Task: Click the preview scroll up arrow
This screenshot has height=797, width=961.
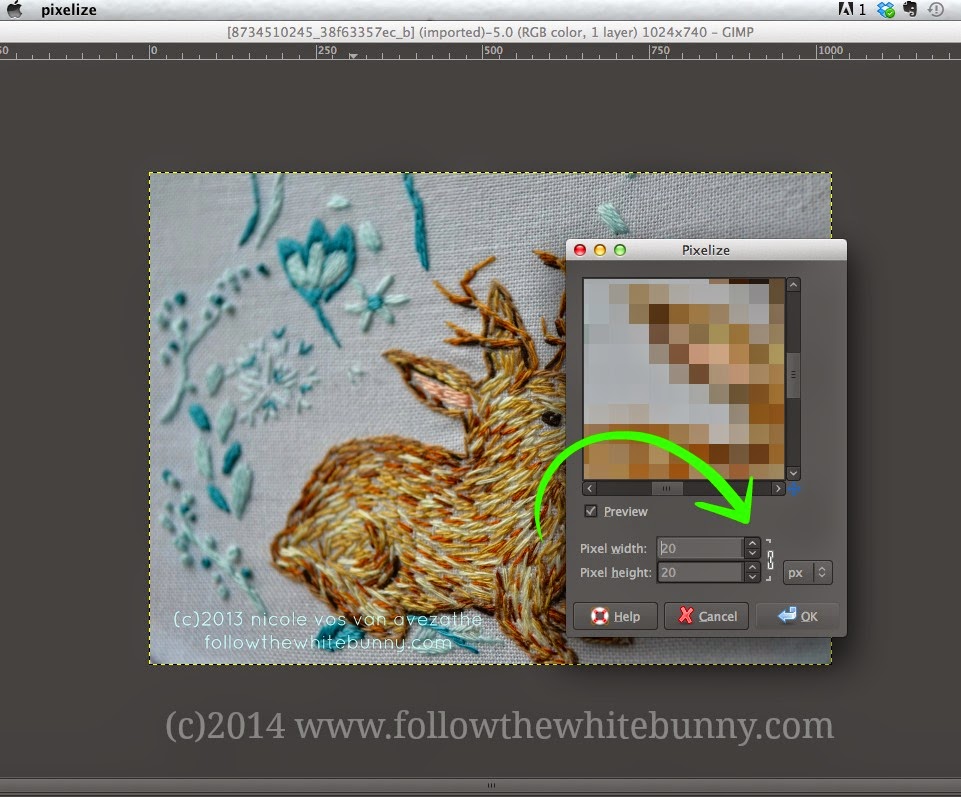Action: coord(793,284)
